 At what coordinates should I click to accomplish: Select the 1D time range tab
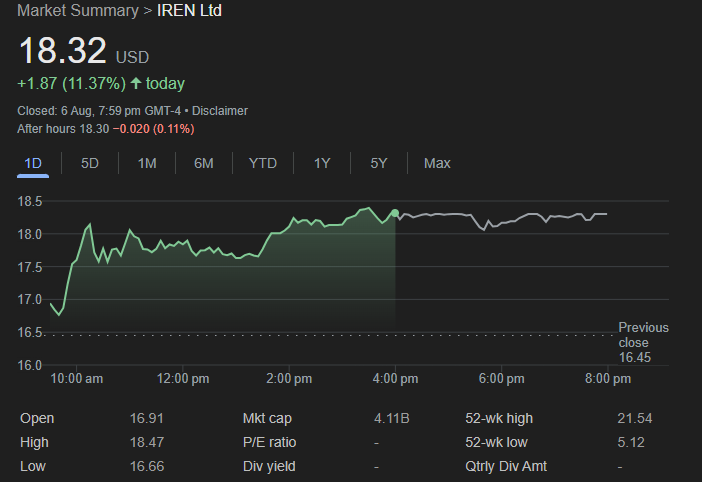tap(33, 163)
